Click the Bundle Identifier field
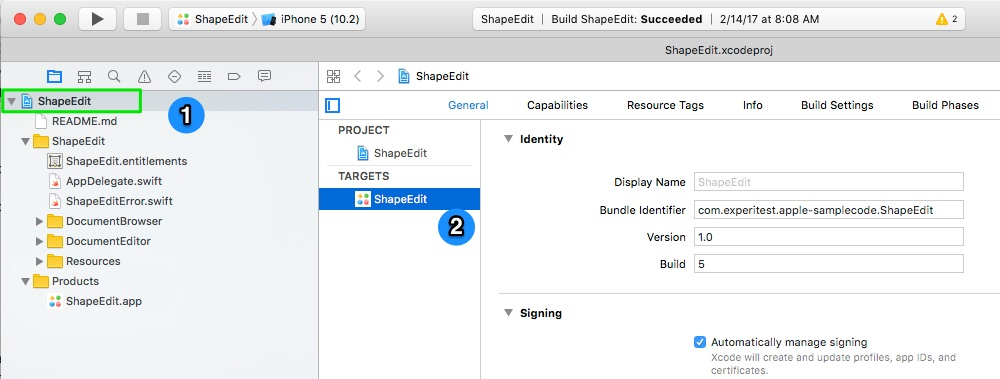The image size is (1000, 379). pos(828,209)
